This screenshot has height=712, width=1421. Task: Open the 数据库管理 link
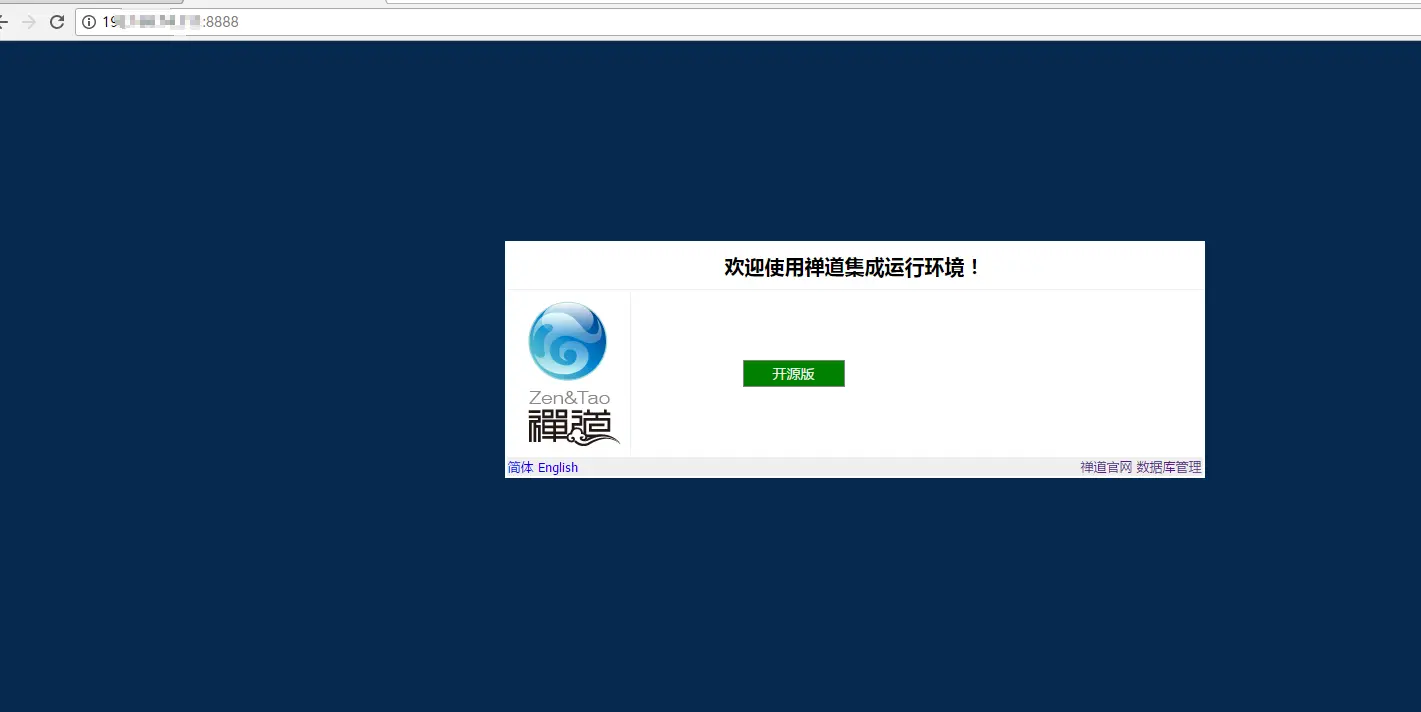(x=1169, y=467)
